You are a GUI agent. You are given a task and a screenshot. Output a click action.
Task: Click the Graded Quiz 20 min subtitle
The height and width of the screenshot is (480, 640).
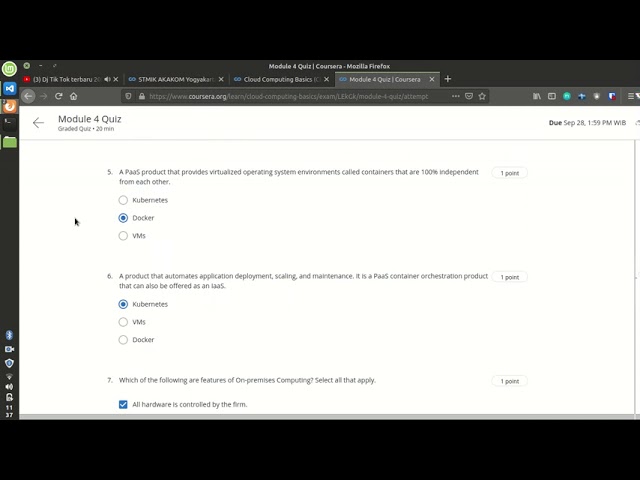tap(86, 129)
